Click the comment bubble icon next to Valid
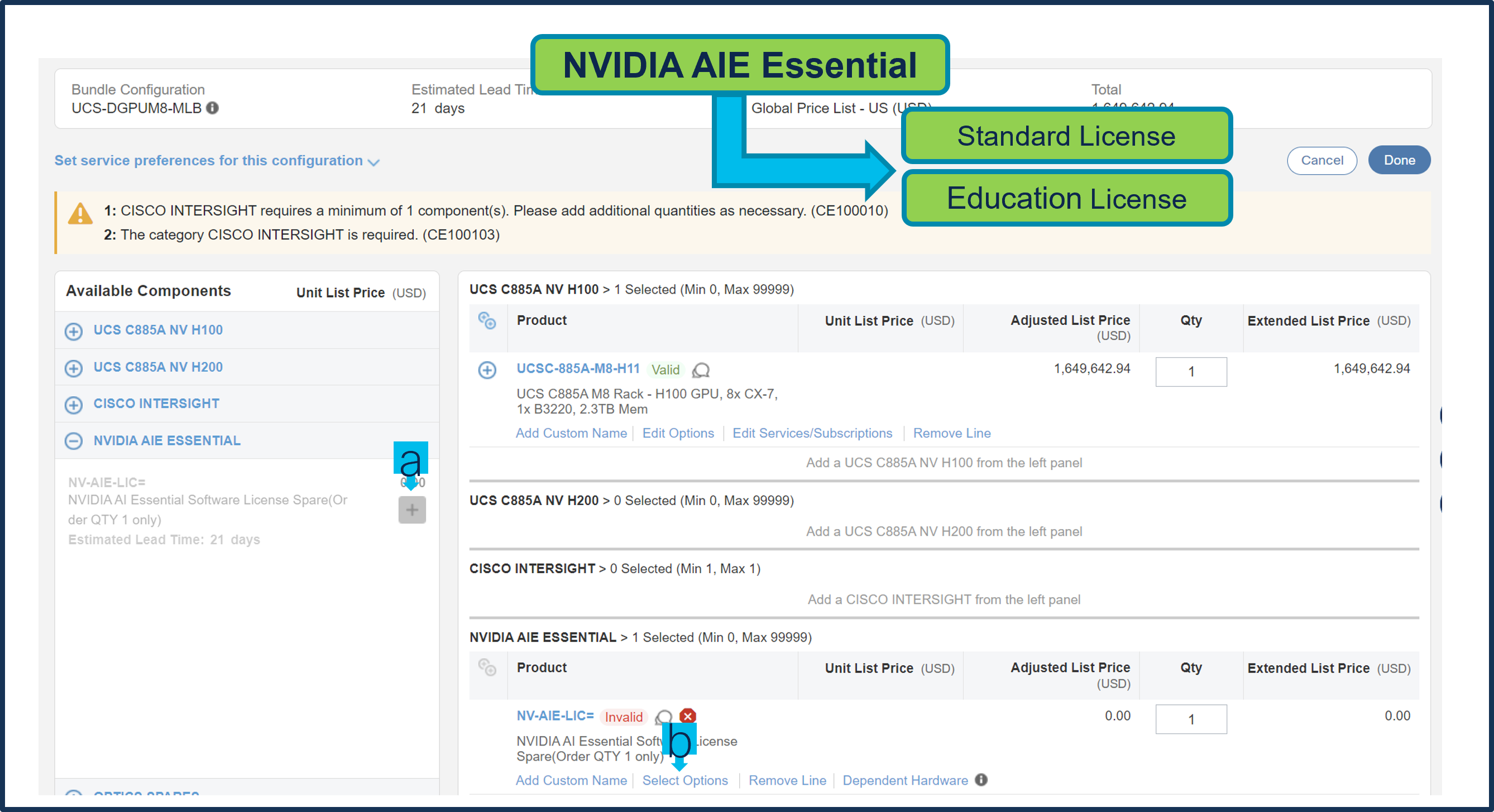The height and width of the screenshot is (812, 1494). click(x=701, y=370)
